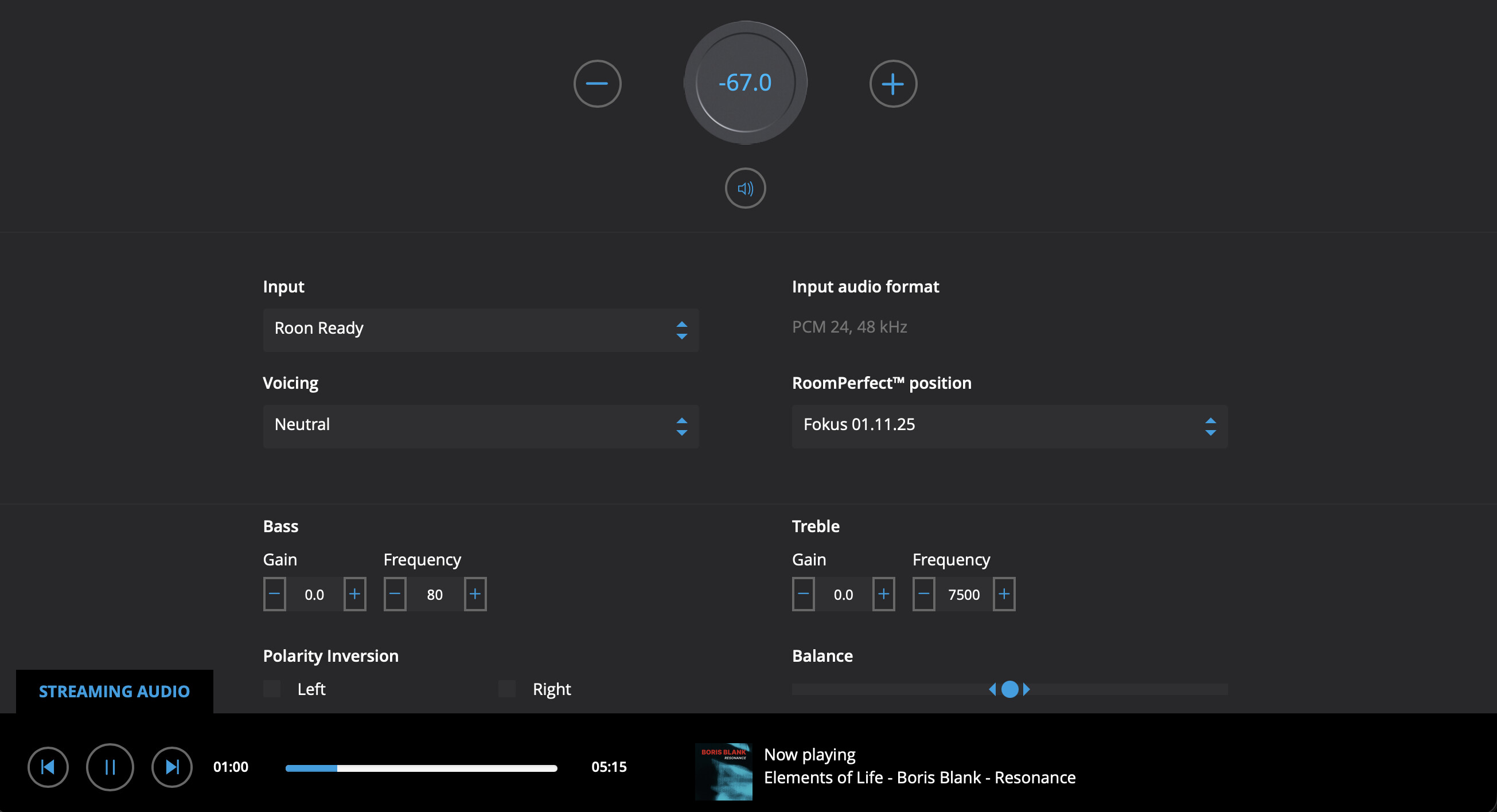Nudge the balance left with the arrow

click(x=993, y=689)
